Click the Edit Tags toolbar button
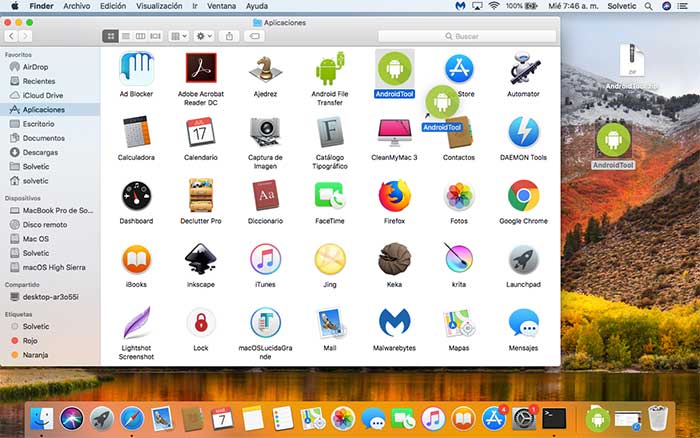The image size is (700, 438). 254,36
